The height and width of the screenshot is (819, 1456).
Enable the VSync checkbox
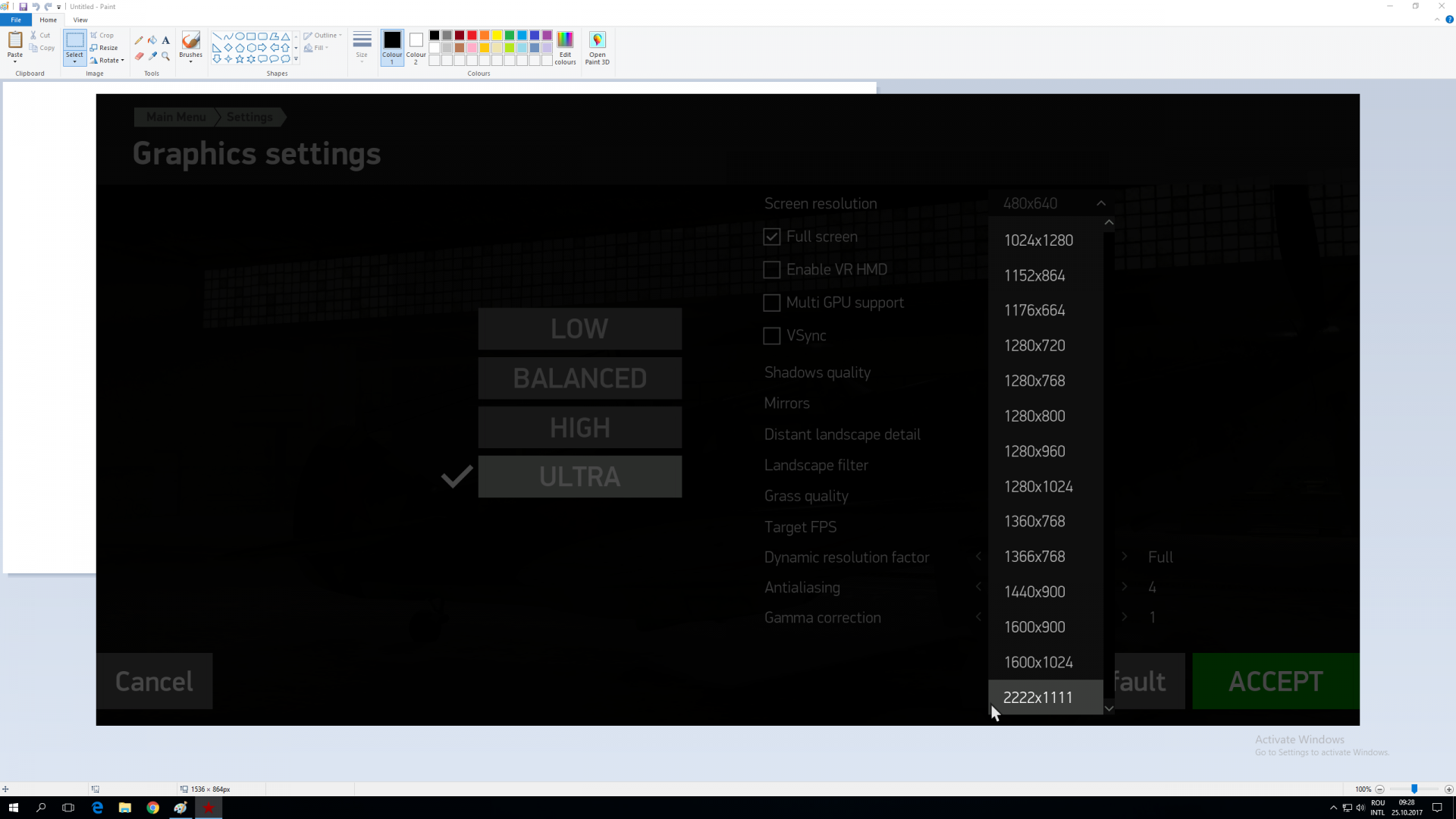point(771,336)
